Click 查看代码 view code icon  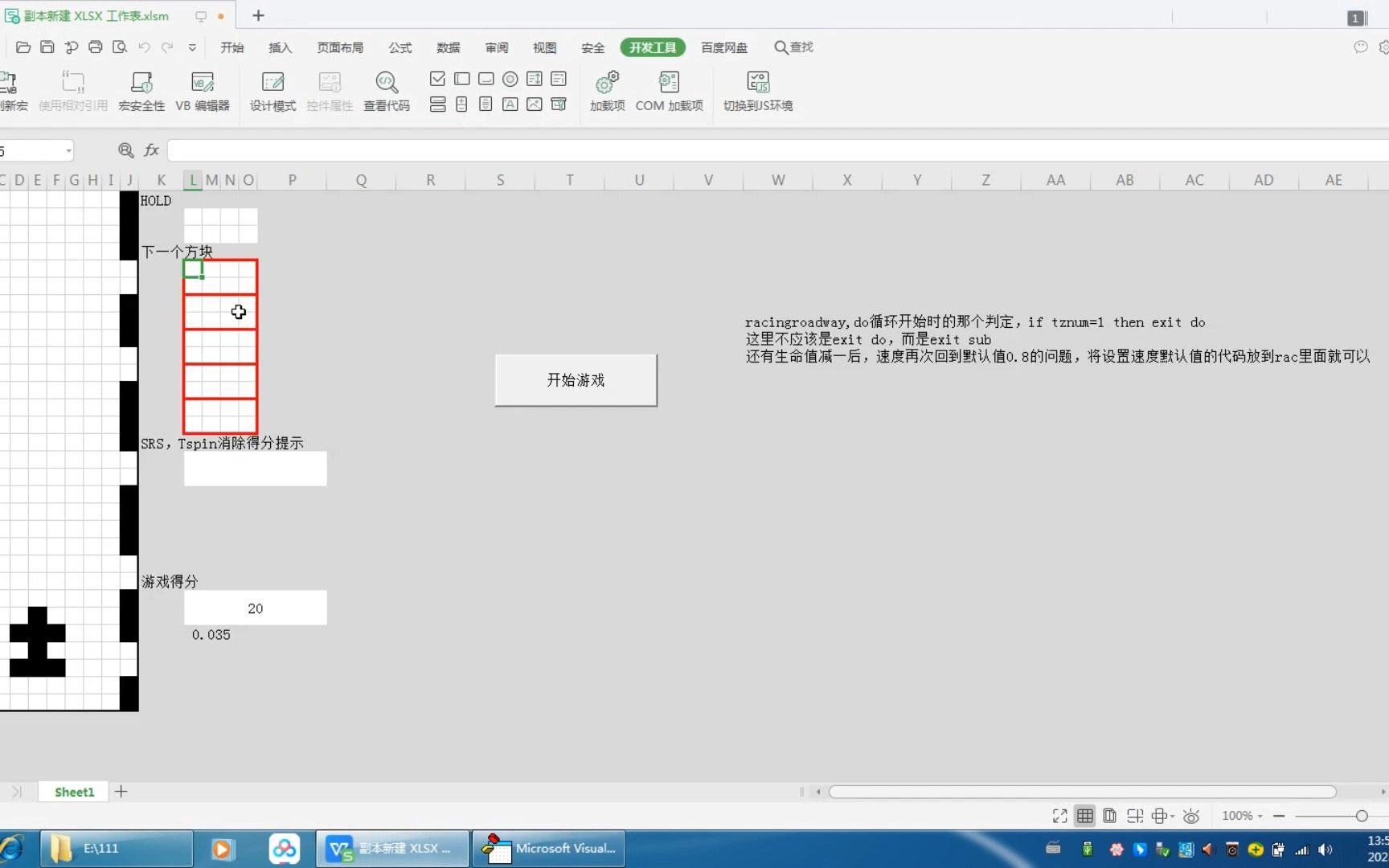[x=387, y=91]
